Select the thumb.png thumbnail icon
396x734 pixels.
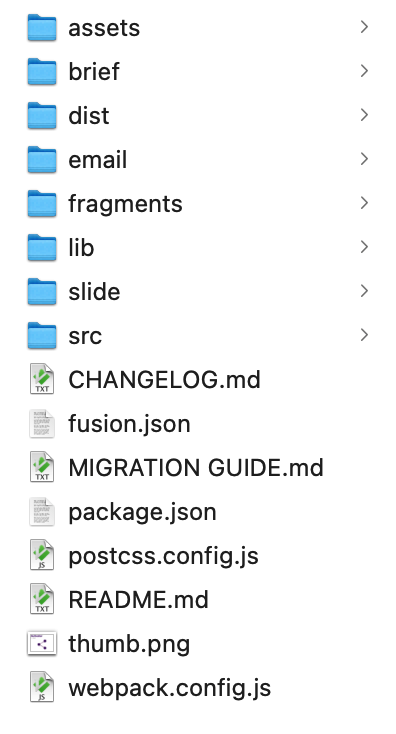point(42,643)
